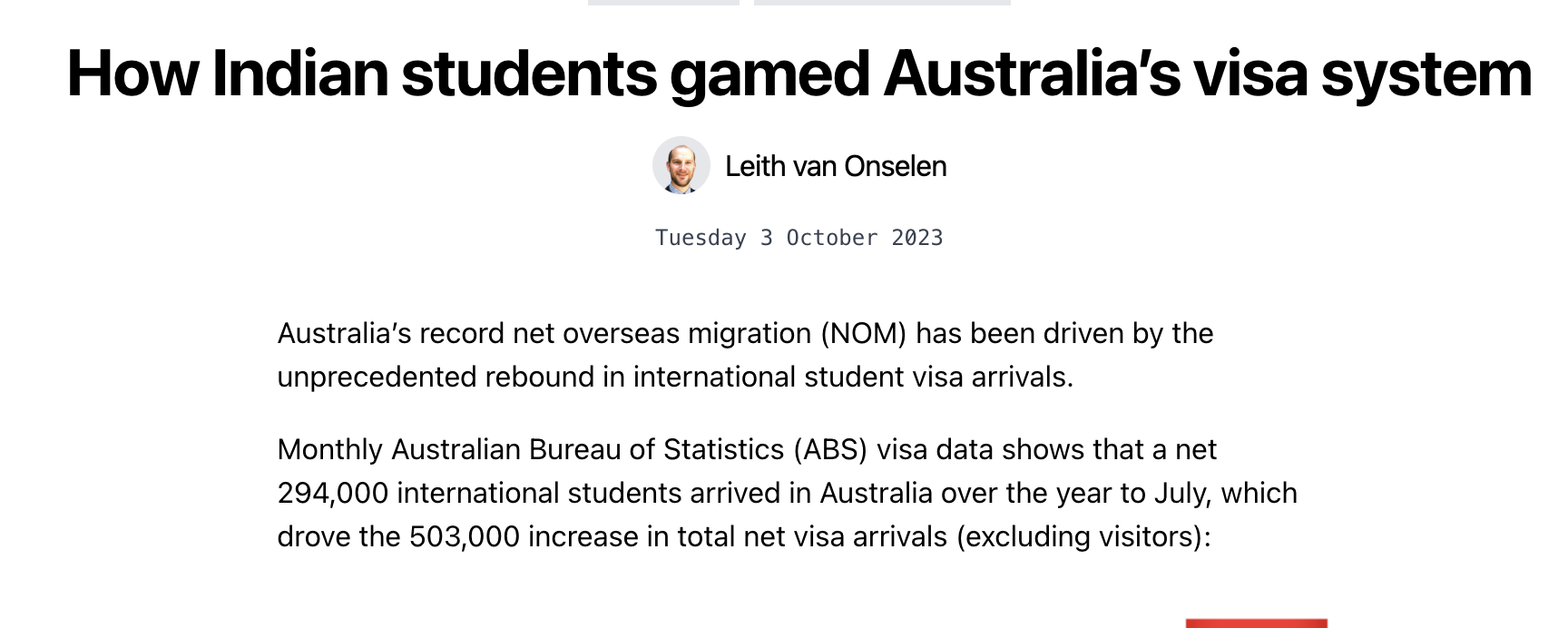Click the article headline about Indian students
Viewport: 1568px width, 628px height.
point(799,74)
